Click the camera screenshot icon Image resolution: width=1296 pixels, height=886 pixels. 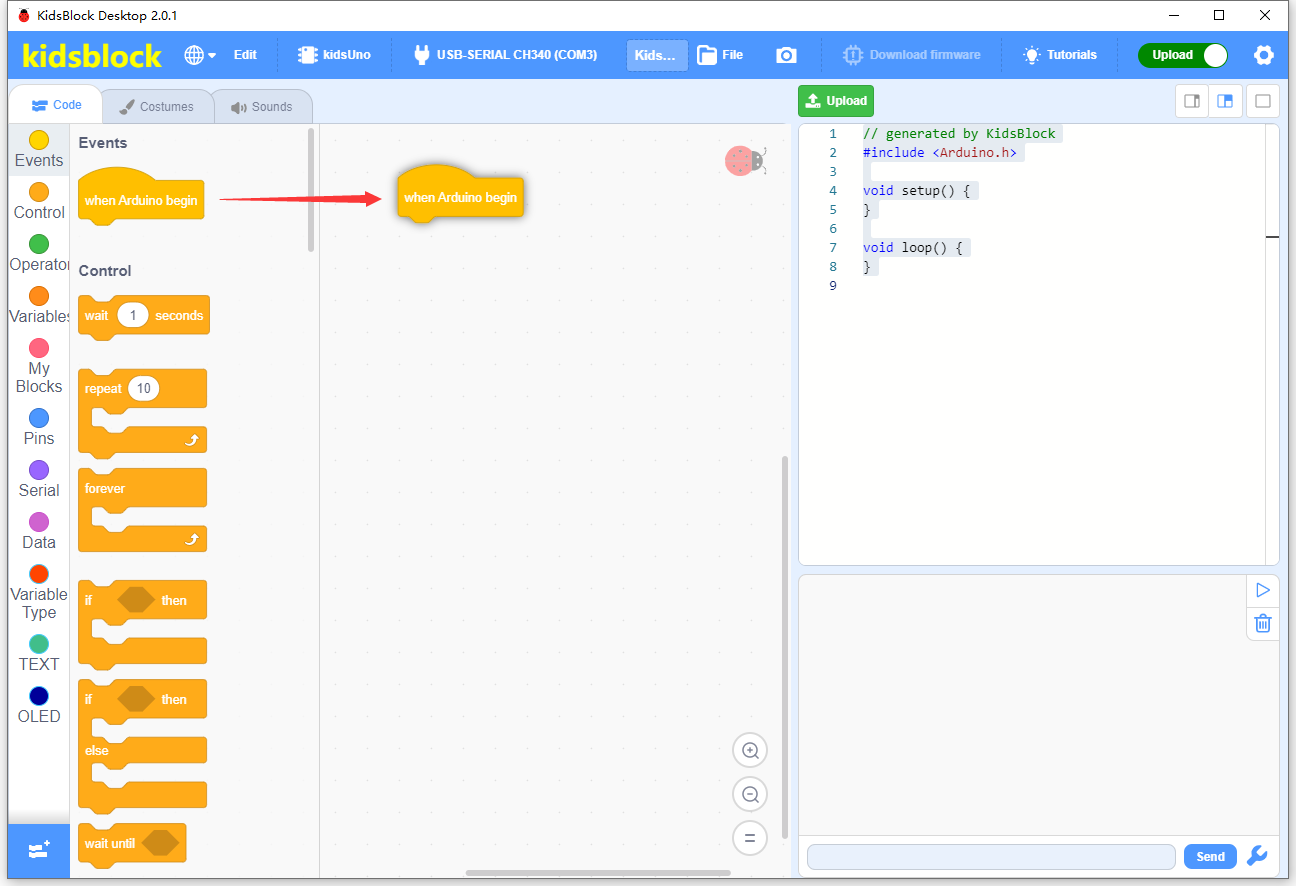tap(787, 55)
